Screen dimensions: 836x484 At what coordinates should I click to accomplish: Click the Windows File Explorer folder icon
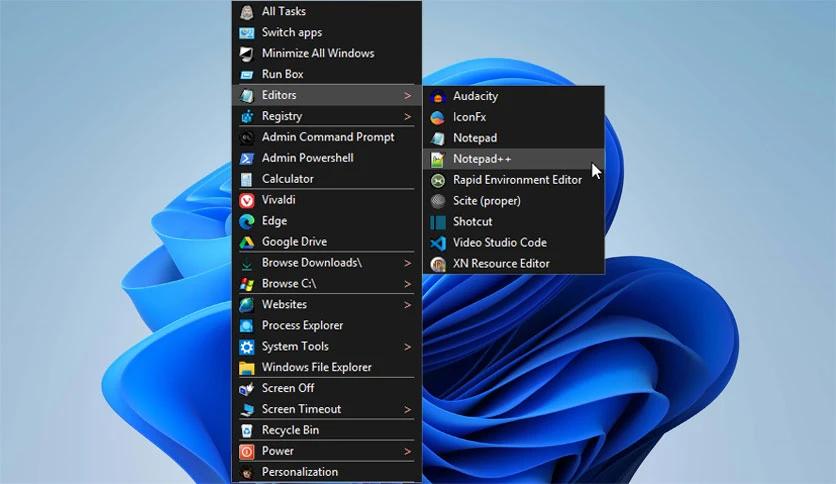[x=246, y=368]
